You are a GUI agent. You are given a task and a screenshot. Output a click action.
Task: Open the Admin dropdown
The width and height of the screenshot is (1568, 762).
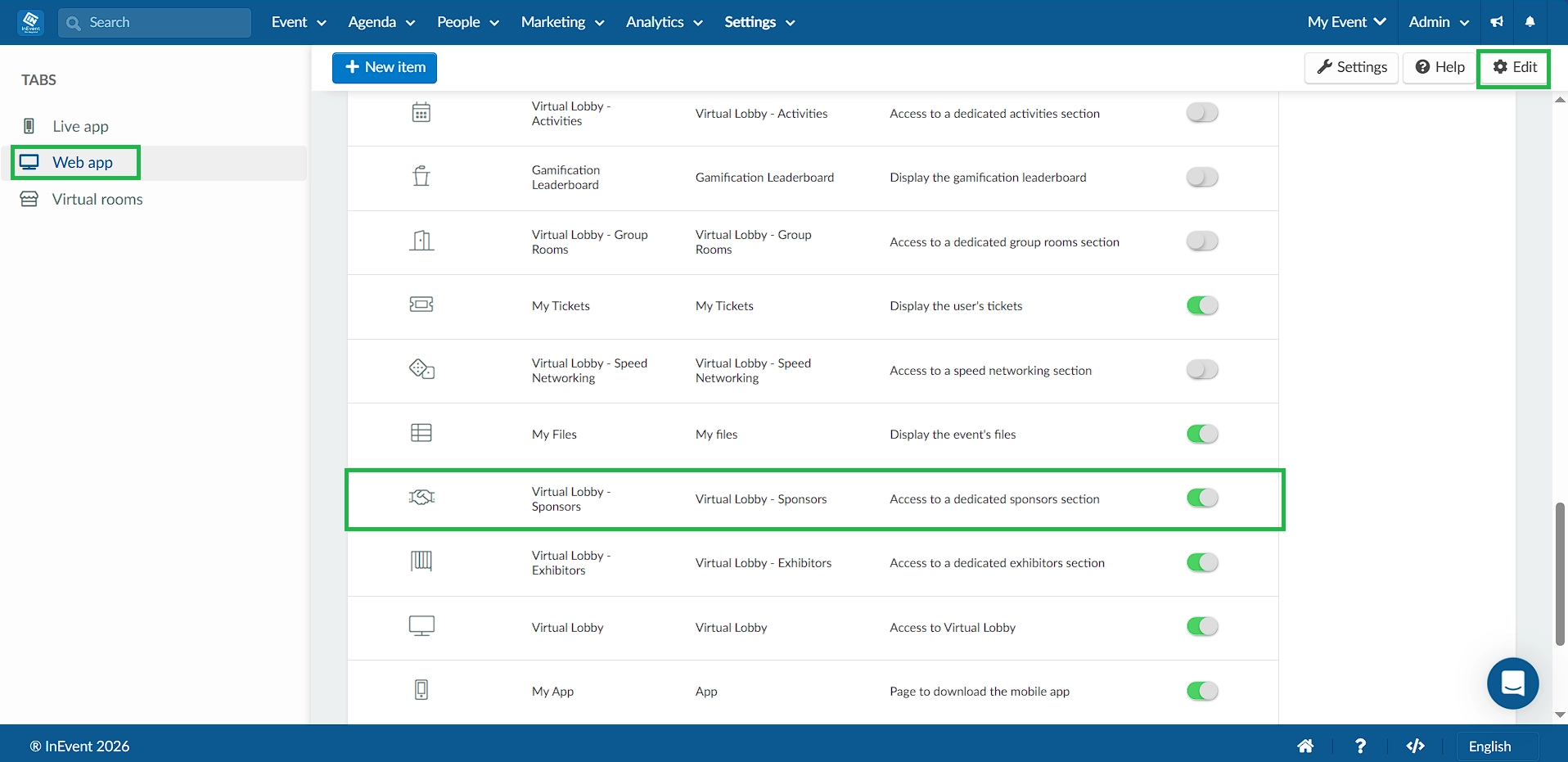coord(1439,22)
